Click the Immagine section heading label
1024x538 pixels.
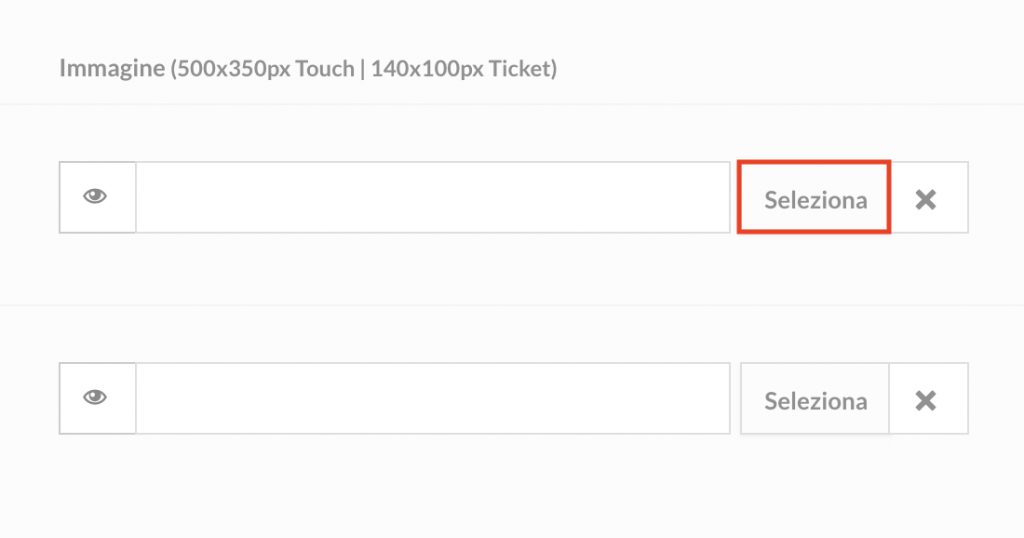point(308,69)
